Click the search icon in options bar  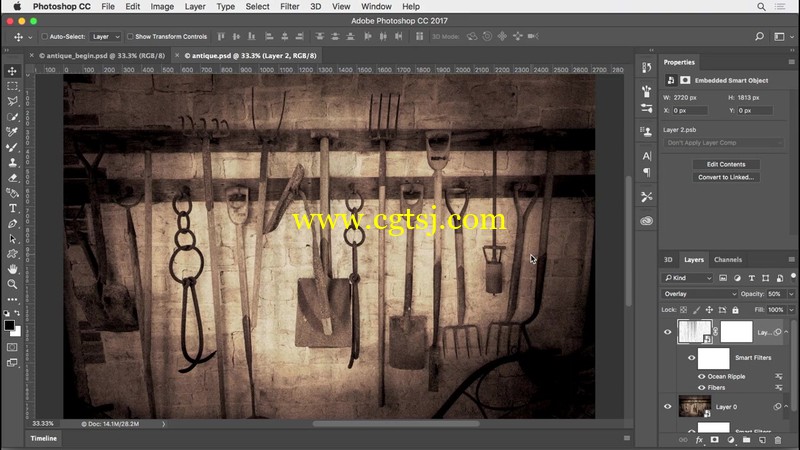[759, 36]
